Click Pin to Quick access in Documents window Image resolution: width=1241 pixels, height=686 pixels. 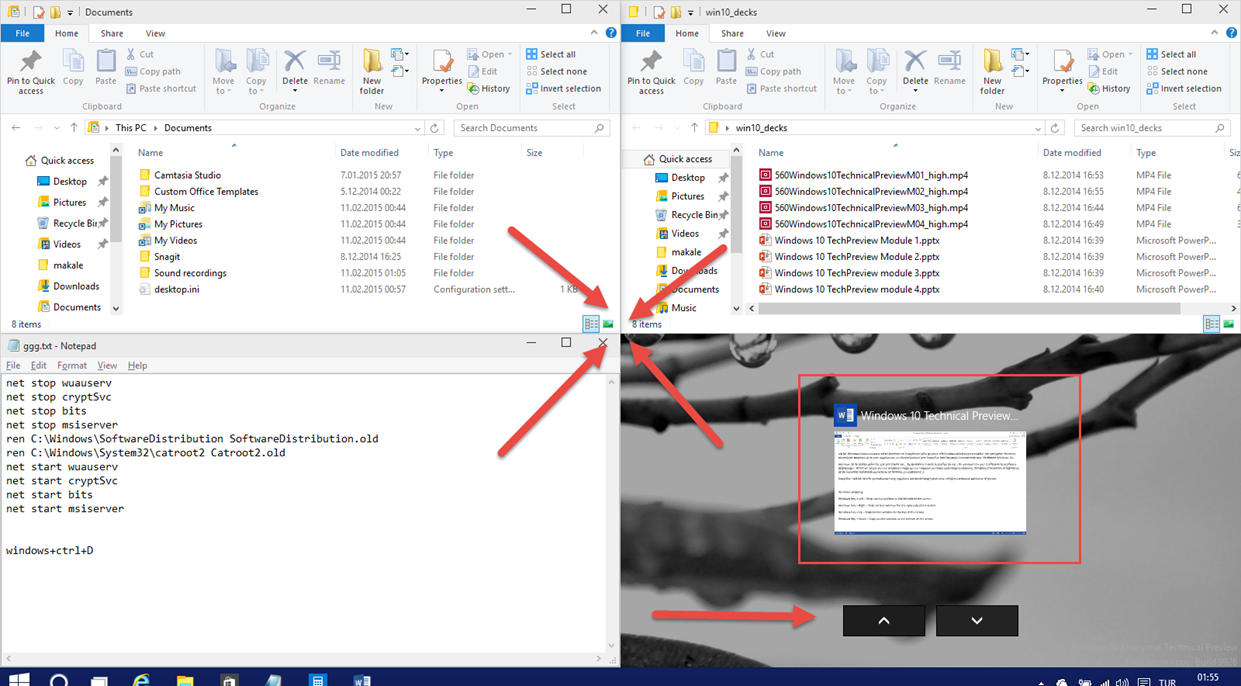(x=31, y=72)
